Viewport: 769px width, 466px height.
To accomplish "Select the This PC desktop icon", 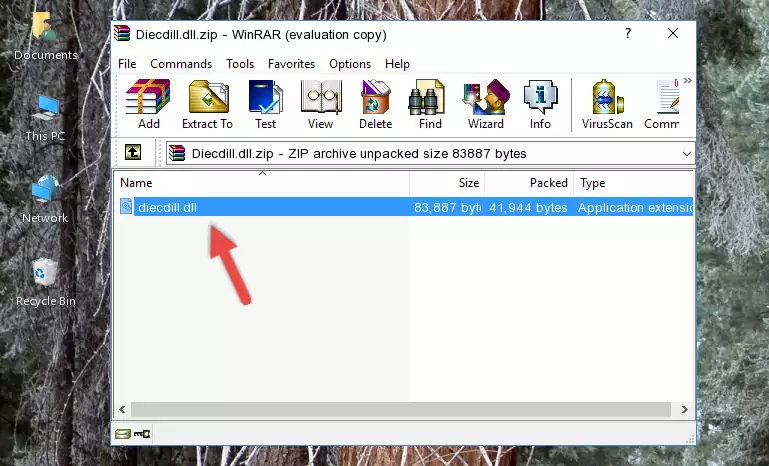I will (x=45, y=118).
